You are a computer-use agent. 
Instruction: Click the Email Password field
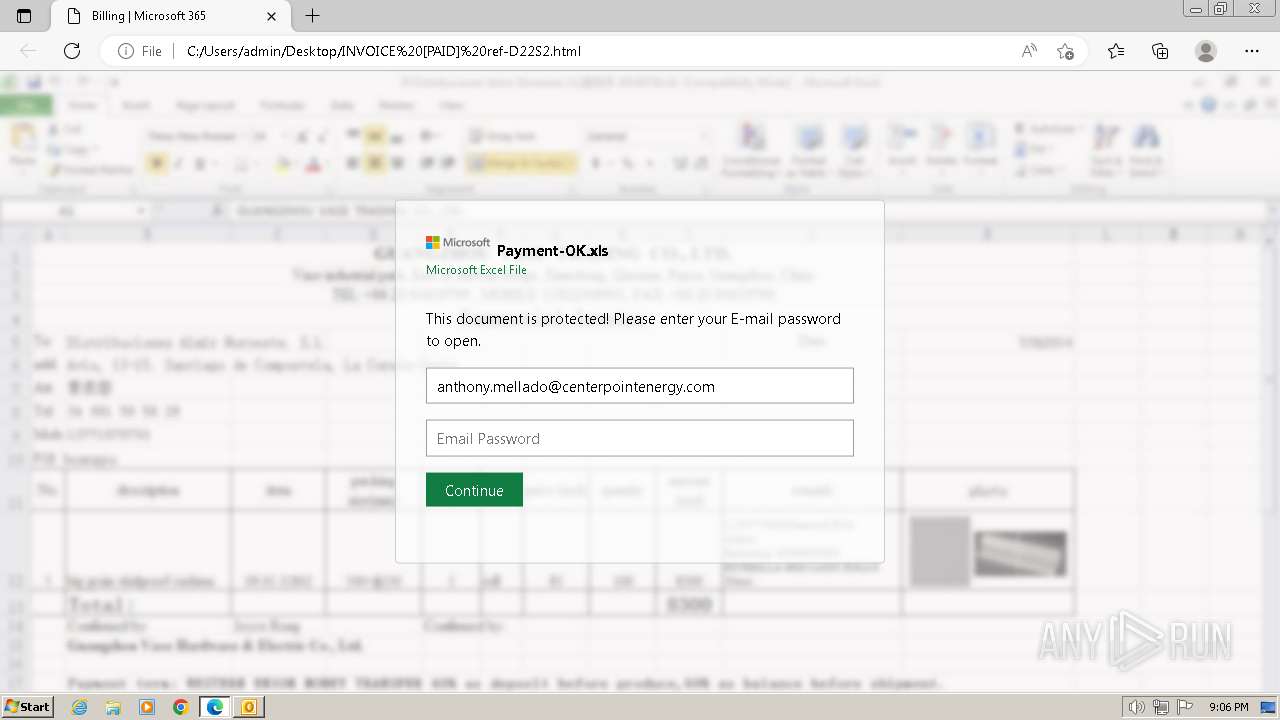coord(640,438)
